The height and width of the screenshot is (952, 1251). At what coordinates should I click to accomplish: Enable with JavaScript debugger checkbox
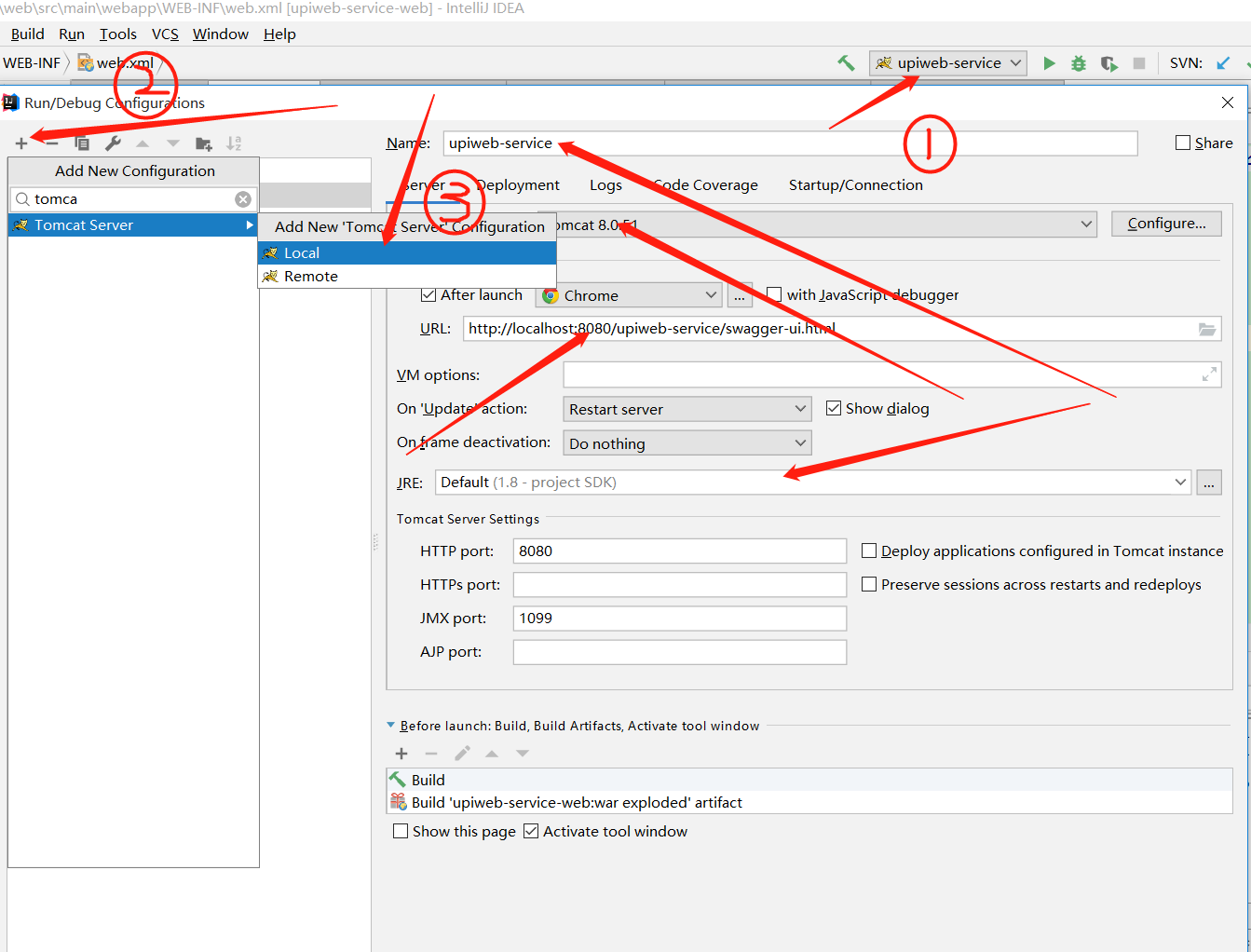[x=774, y=294]
